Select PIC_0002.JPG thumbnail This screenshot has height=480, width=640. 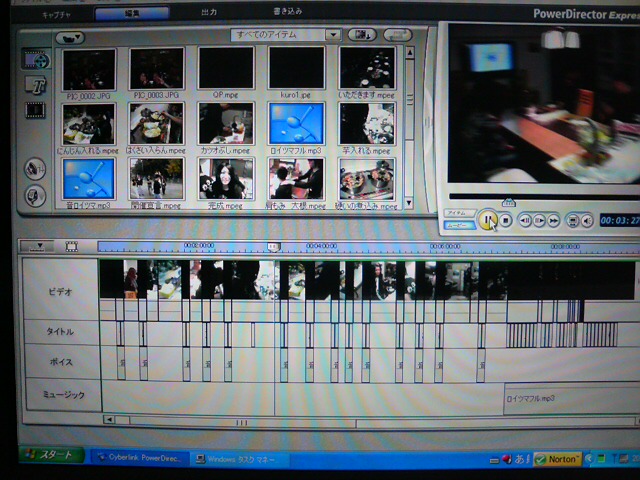89,70
